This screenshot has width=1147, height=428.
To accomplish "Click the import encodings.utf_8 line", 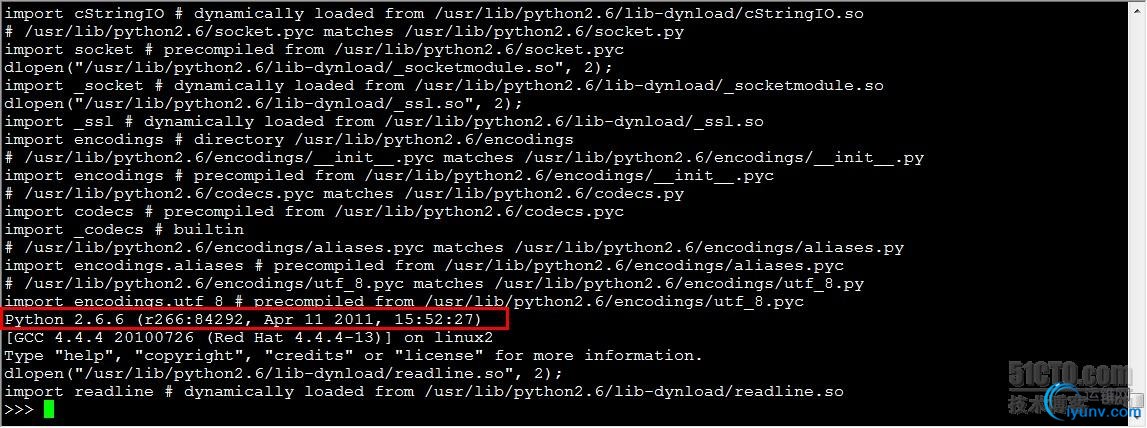I will coord(404,301).
